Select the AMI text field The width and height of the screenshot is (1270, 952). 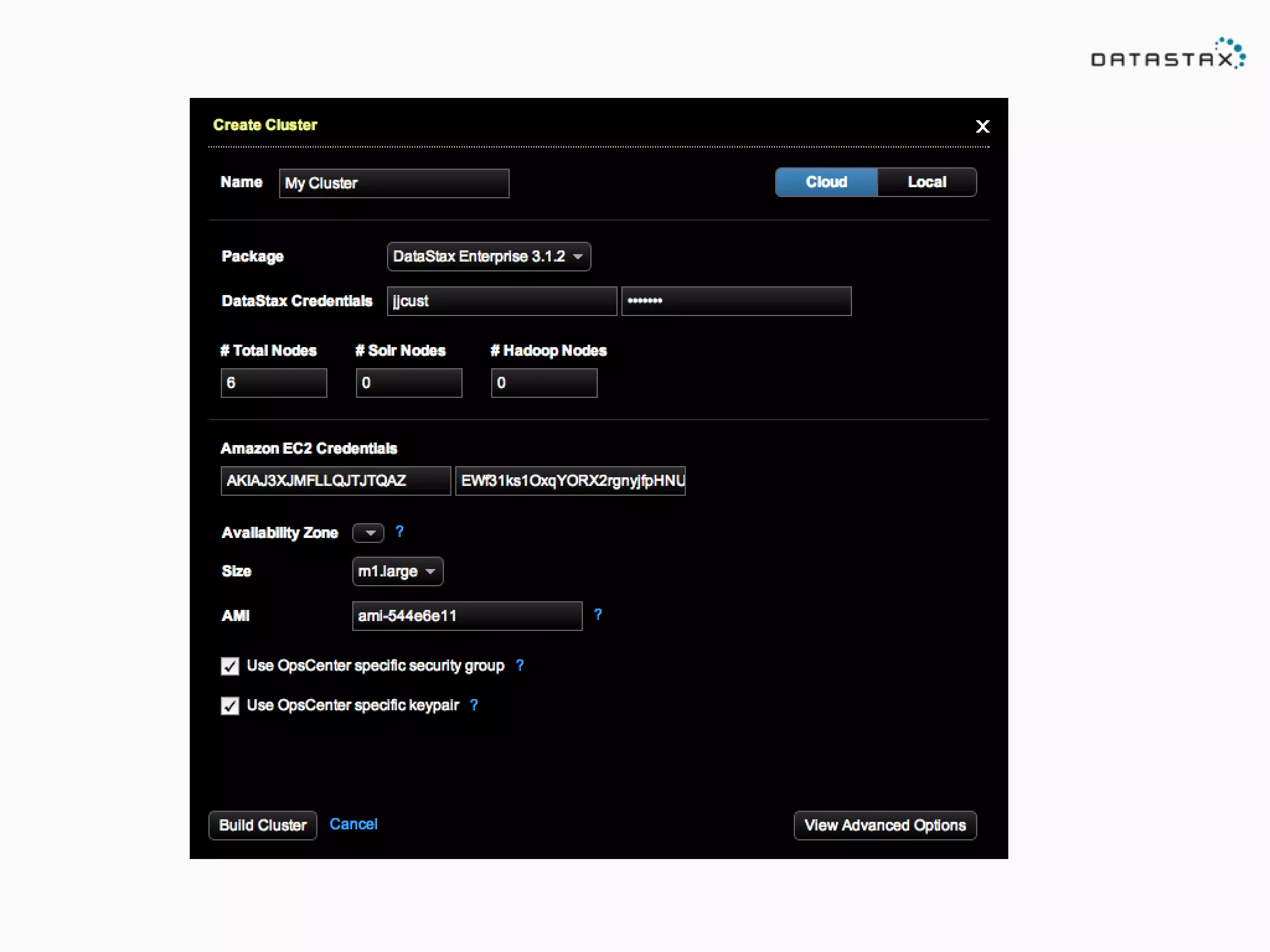pos(467,616)
